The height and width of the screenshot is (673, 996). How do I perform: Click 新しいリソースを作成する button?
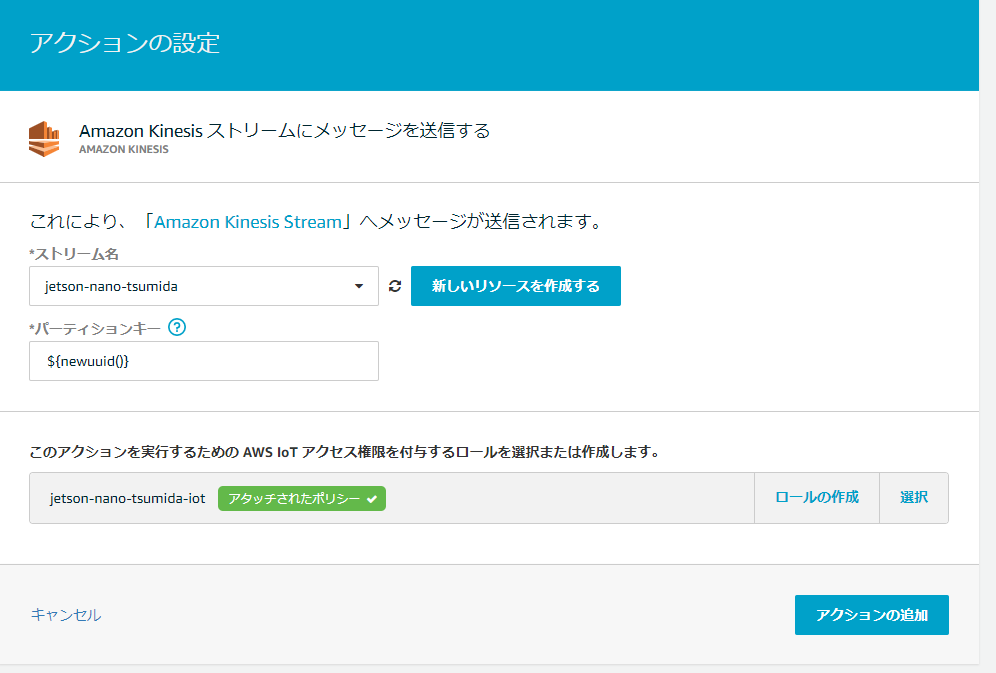coord(516,286)
